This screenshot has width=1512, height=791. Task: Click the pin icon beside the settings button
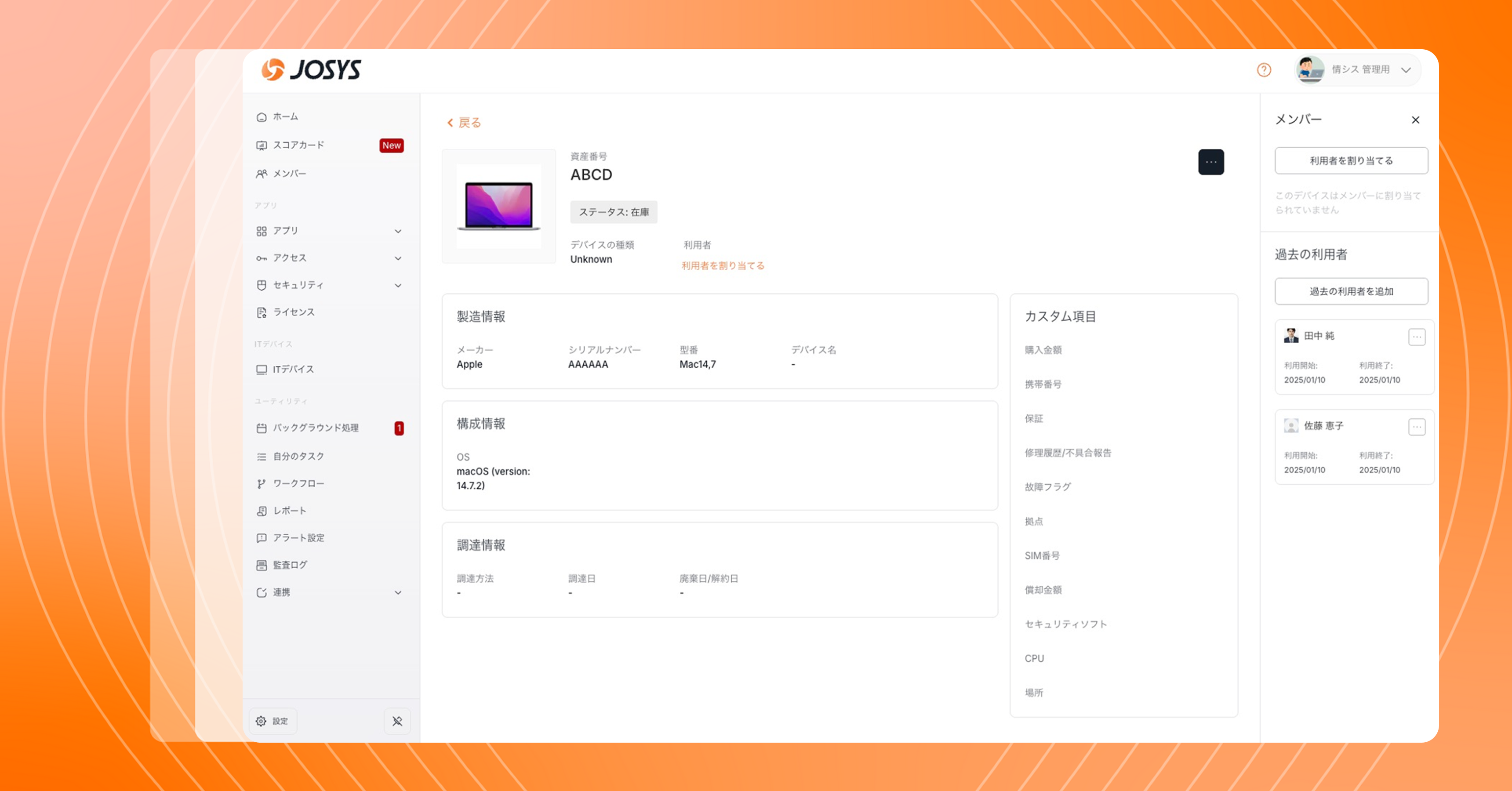click(397, 721)
